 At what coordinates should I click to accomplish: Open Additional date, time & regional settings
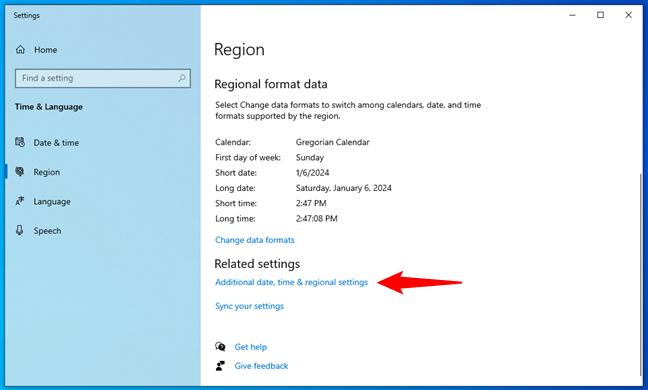[291, 282]
